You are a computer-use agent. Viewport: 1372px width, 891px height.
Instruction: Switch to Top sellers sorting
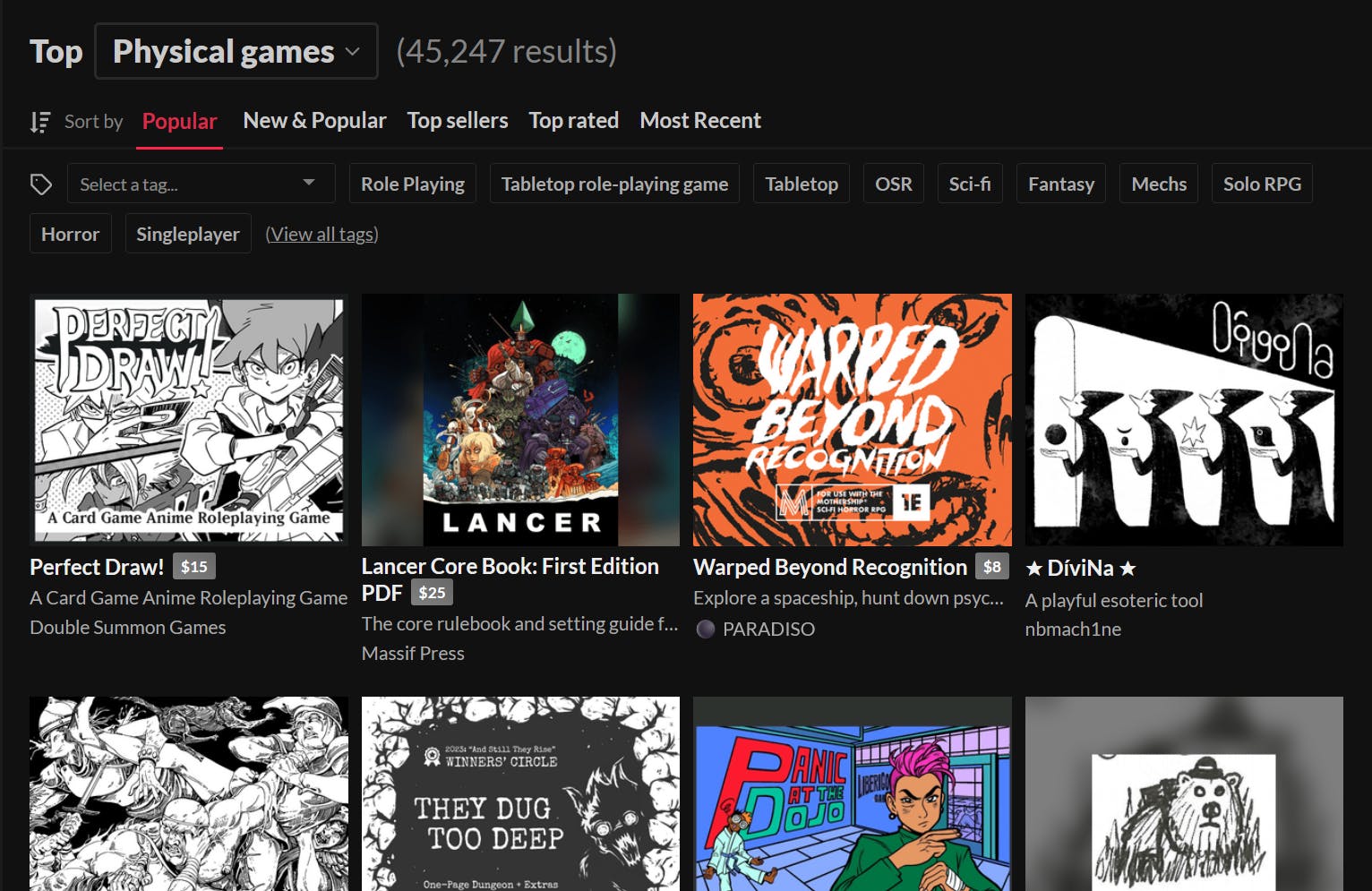pos(457,121)
